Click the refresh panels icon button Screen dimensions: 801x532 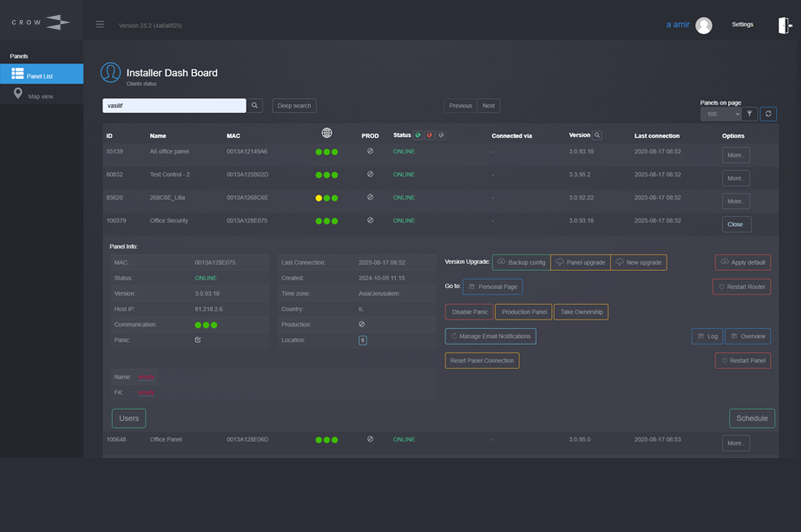pyautogui.click(x=768, y=114)
